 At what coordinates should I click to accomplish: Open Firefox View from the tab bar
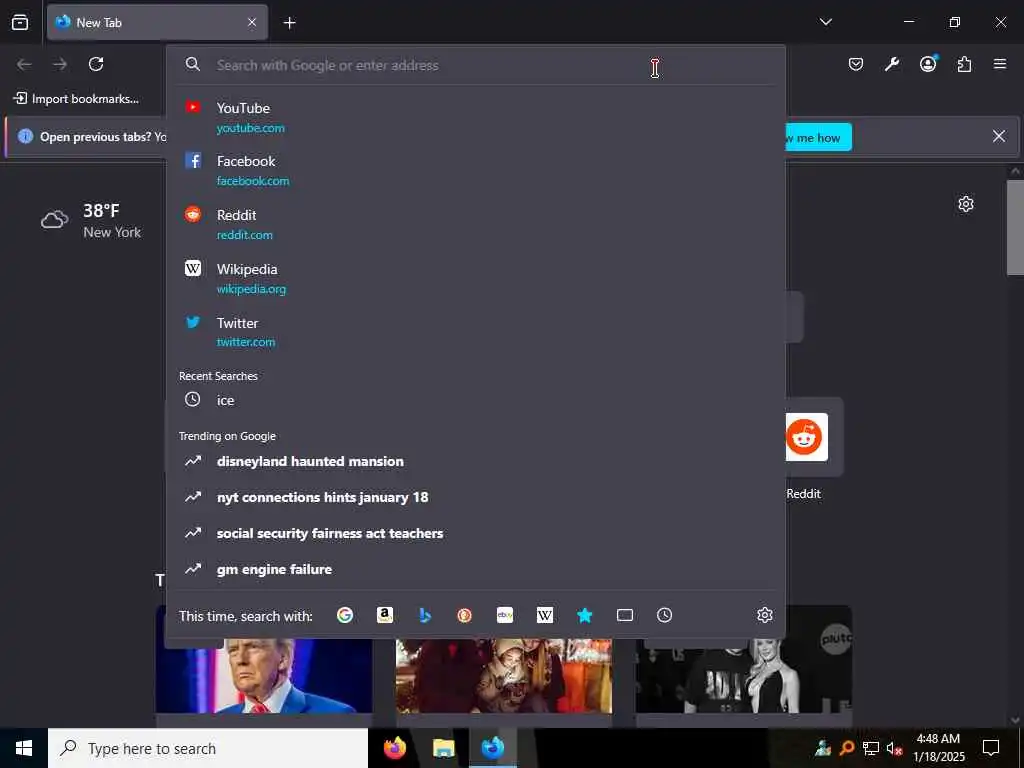pyautogui.click(x=20, y=22)
